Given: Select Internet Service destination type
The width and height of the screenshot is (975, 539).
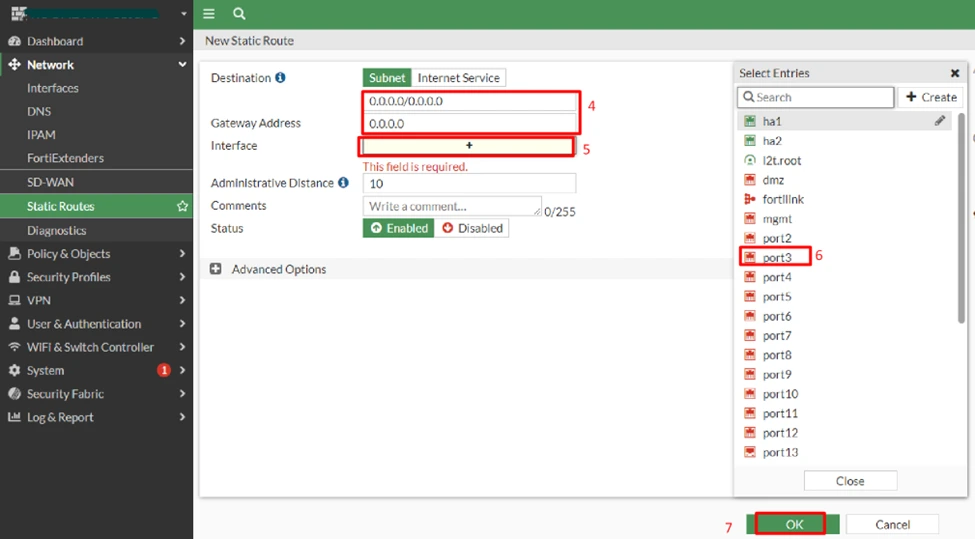Looking at the screenshot, I should point(459,78).
